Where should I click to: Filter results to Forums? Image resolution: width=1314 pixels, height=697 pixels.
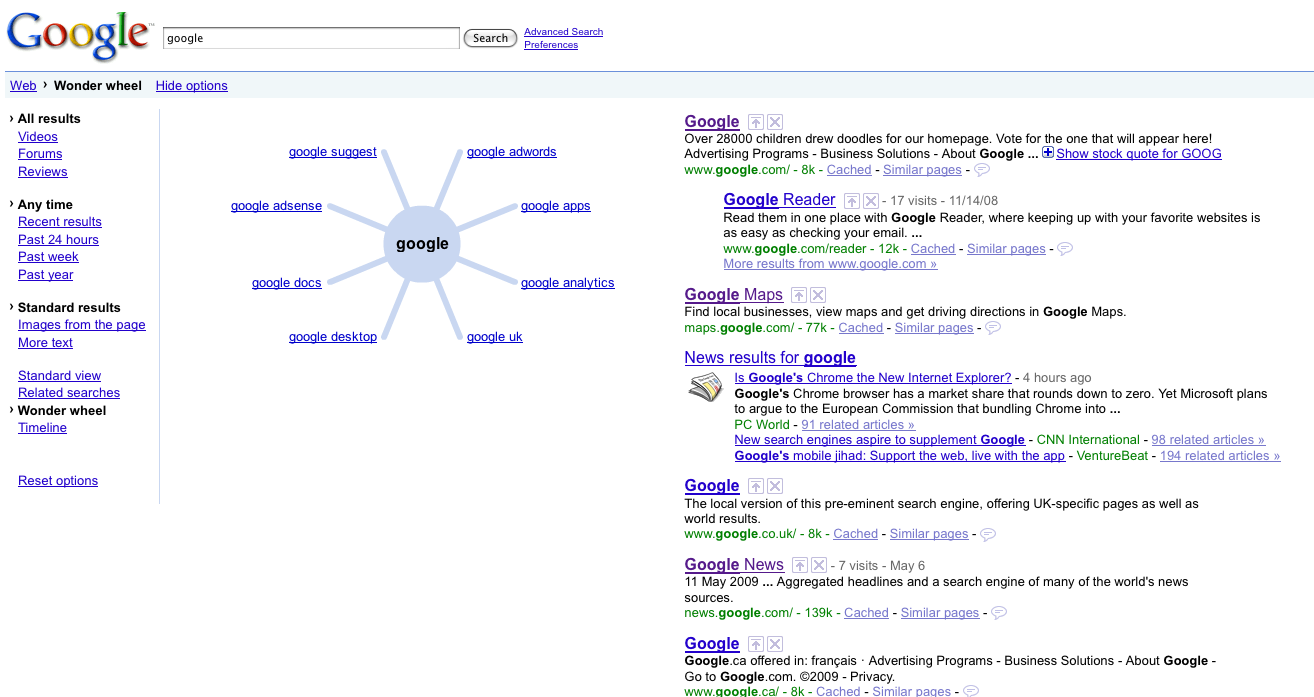tap(40, 154)
